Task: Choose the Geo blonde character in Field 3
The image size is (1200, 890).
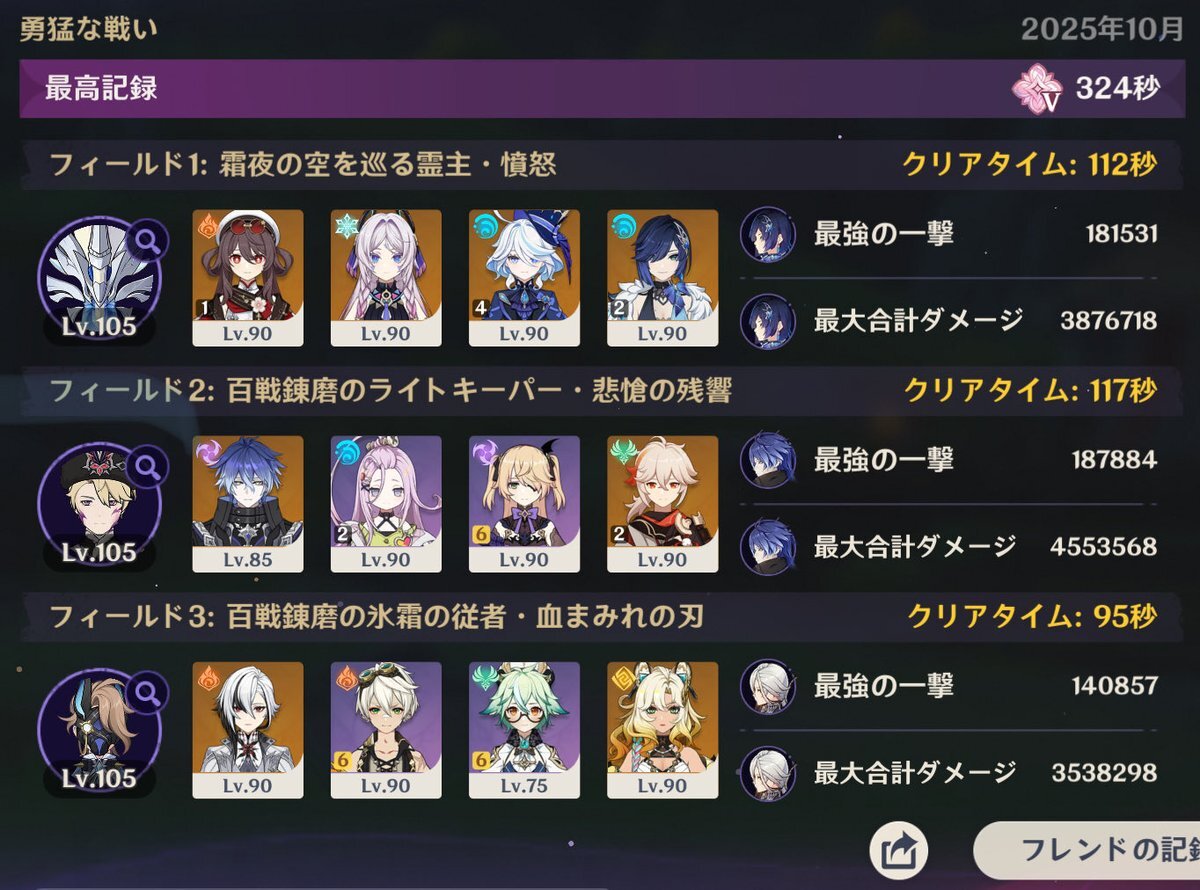Action: [x=662, y=729]
